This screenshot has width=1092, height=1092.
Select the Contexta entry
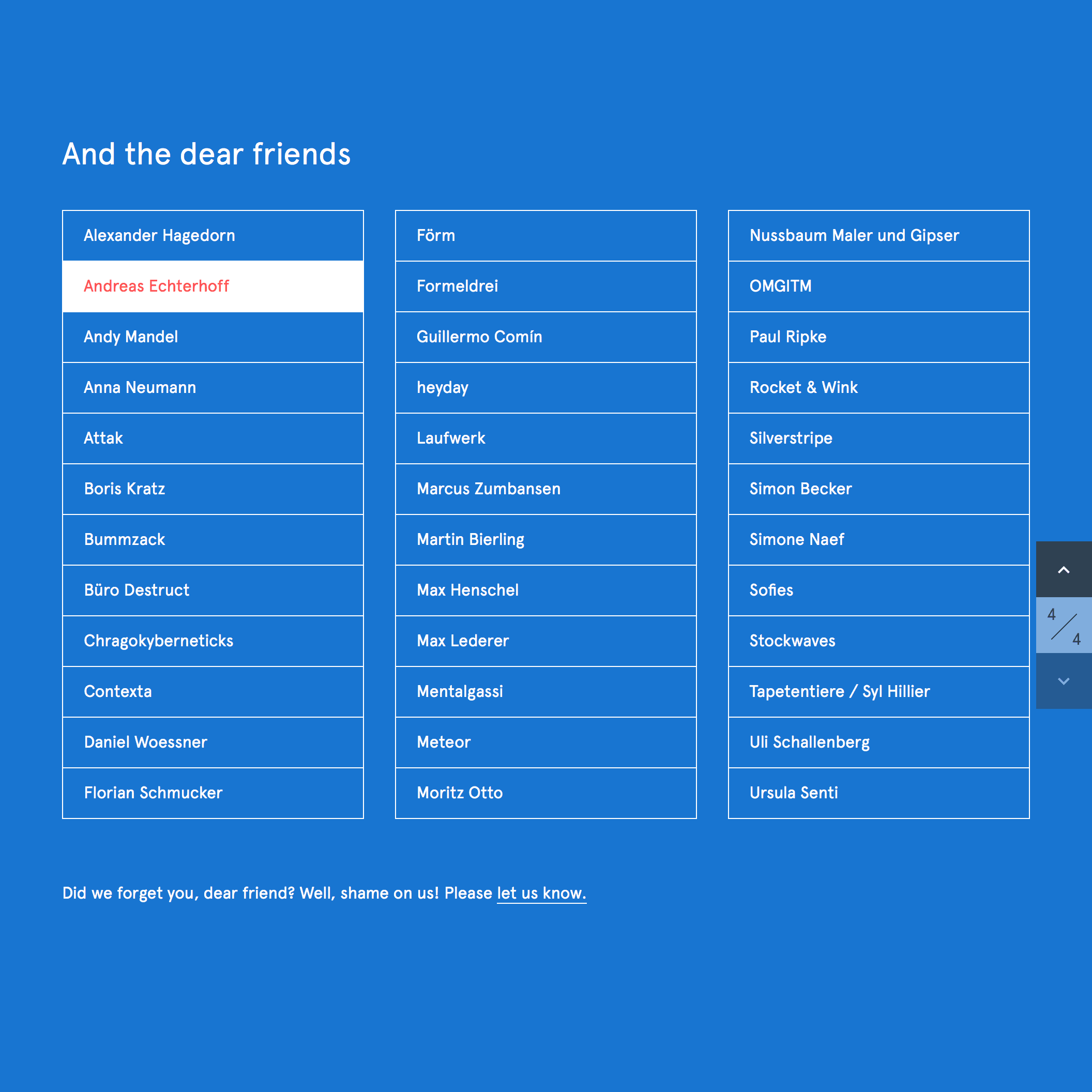point(213,692)
